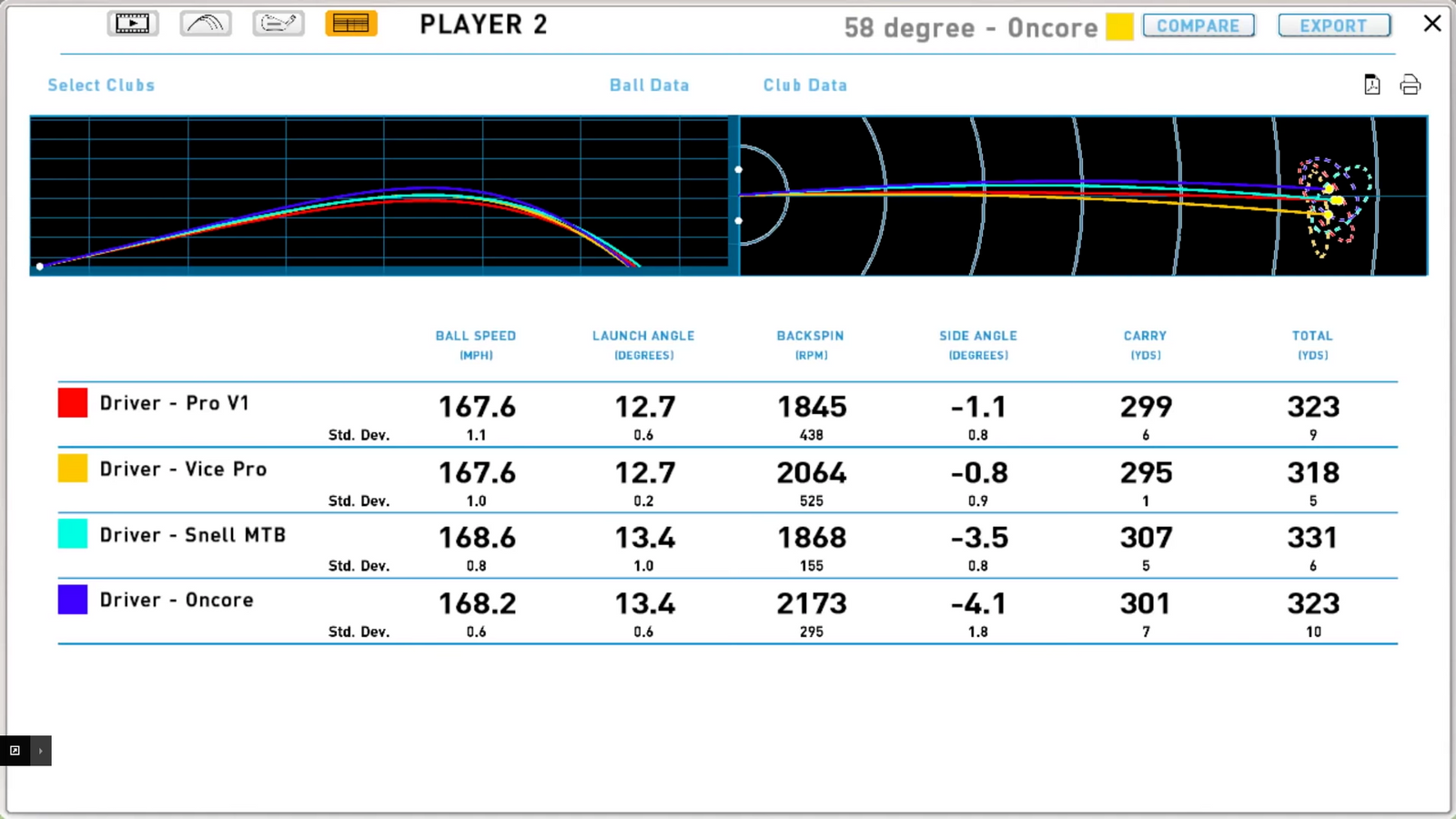
Task: Close the Player 2 data window
Action: 1432,24
